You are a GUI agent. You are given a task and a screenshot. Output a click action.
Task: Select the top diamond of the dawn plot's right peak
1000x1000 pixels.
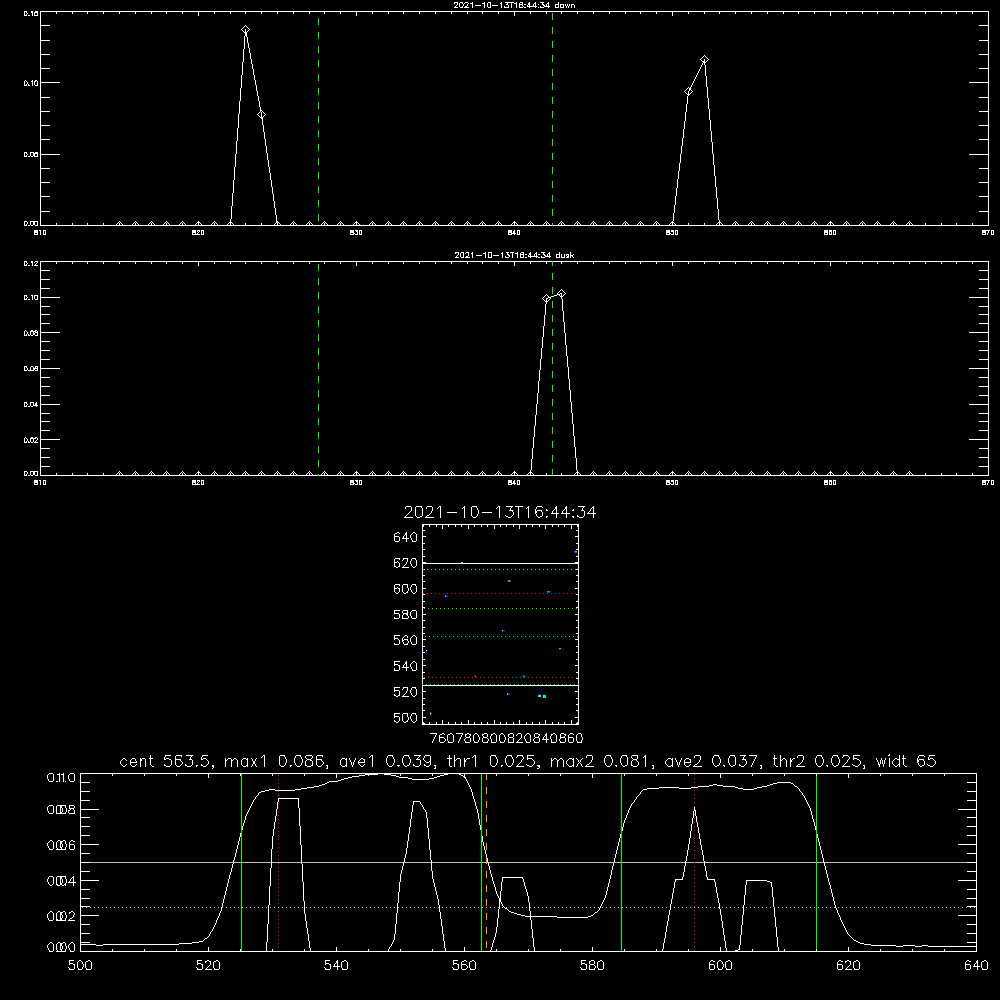[x=705, y=60]
